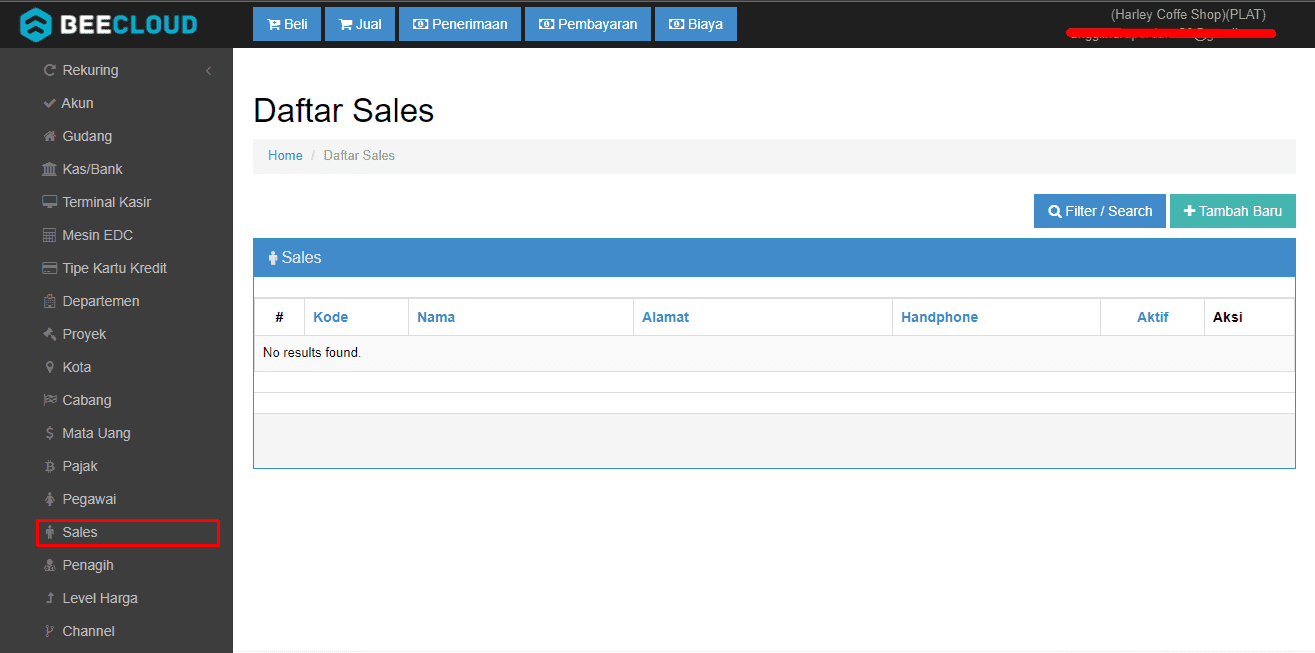This screenshot has height=653, width=1315.
Task: Click the Akun checkmark icon
Action: click(x=50, y=103)
